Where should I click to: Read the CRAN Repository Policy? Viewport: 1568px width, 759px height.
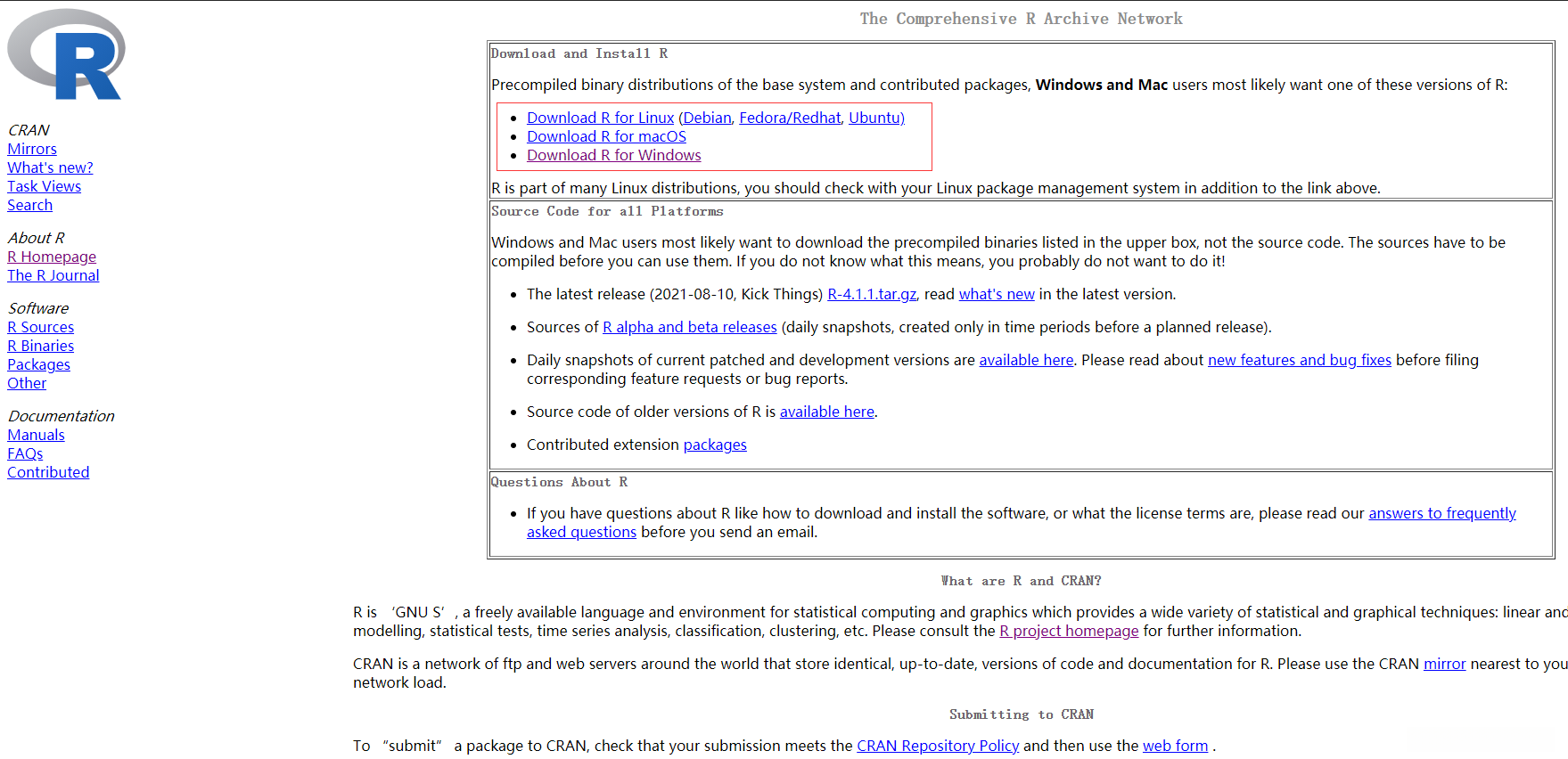(938, 746)
